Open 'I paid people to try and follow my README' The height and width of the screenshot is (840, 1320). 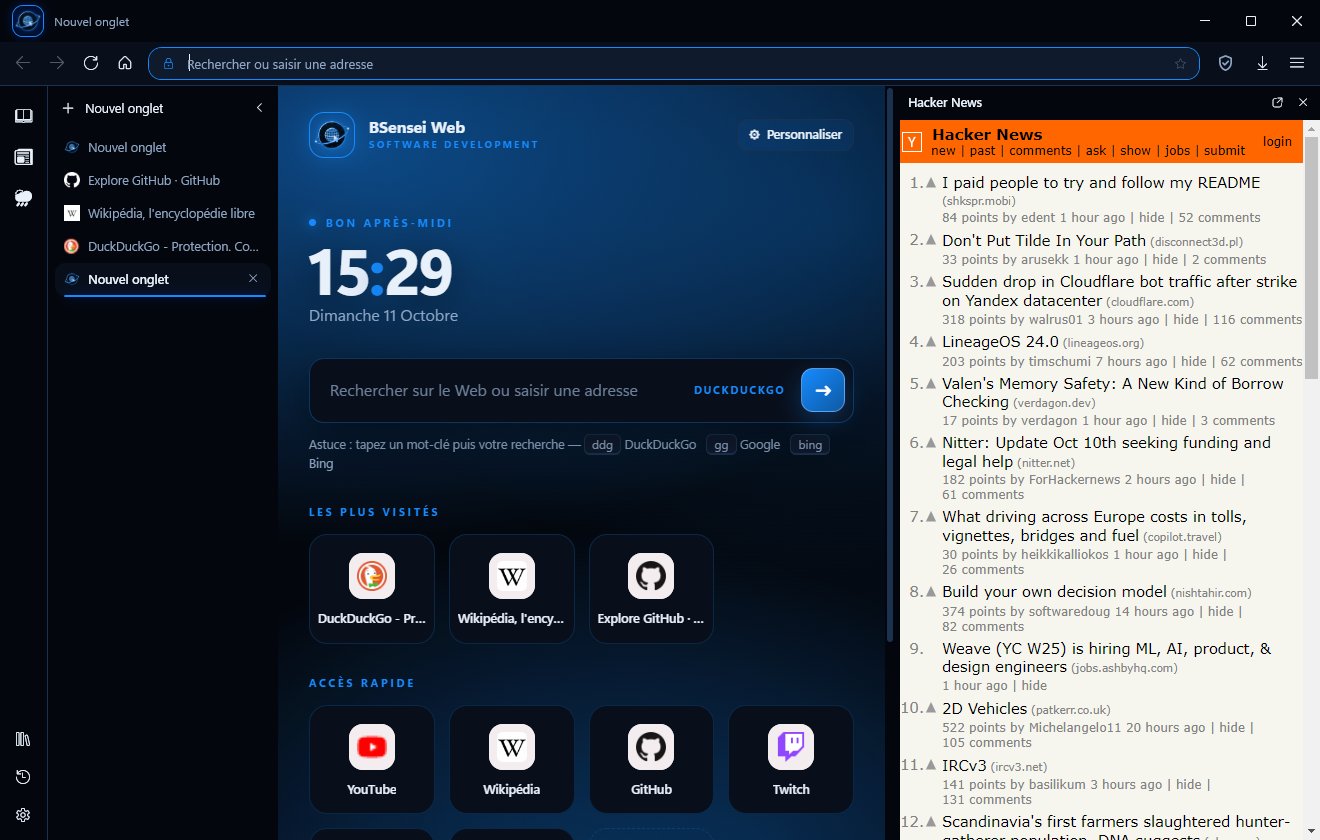(1101, 183)
